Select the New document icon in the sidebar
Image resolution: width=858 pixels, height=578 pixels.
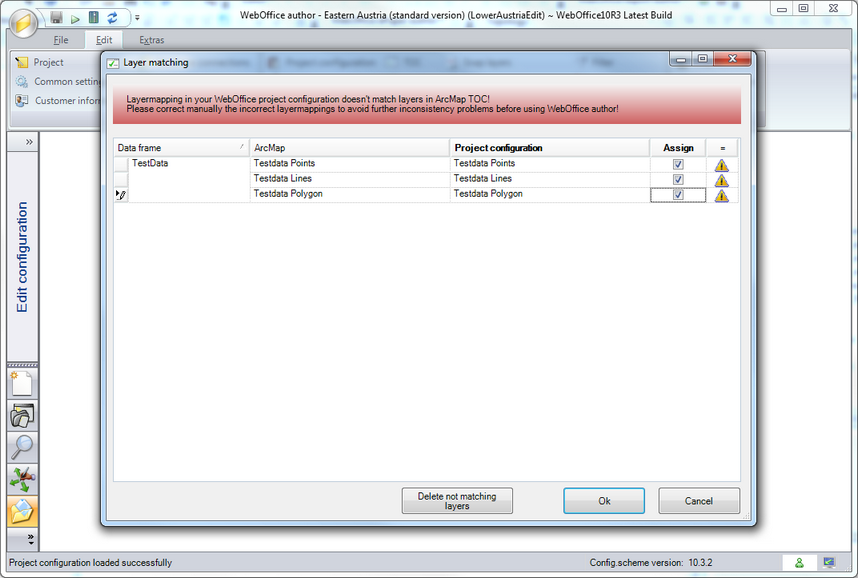21,383
